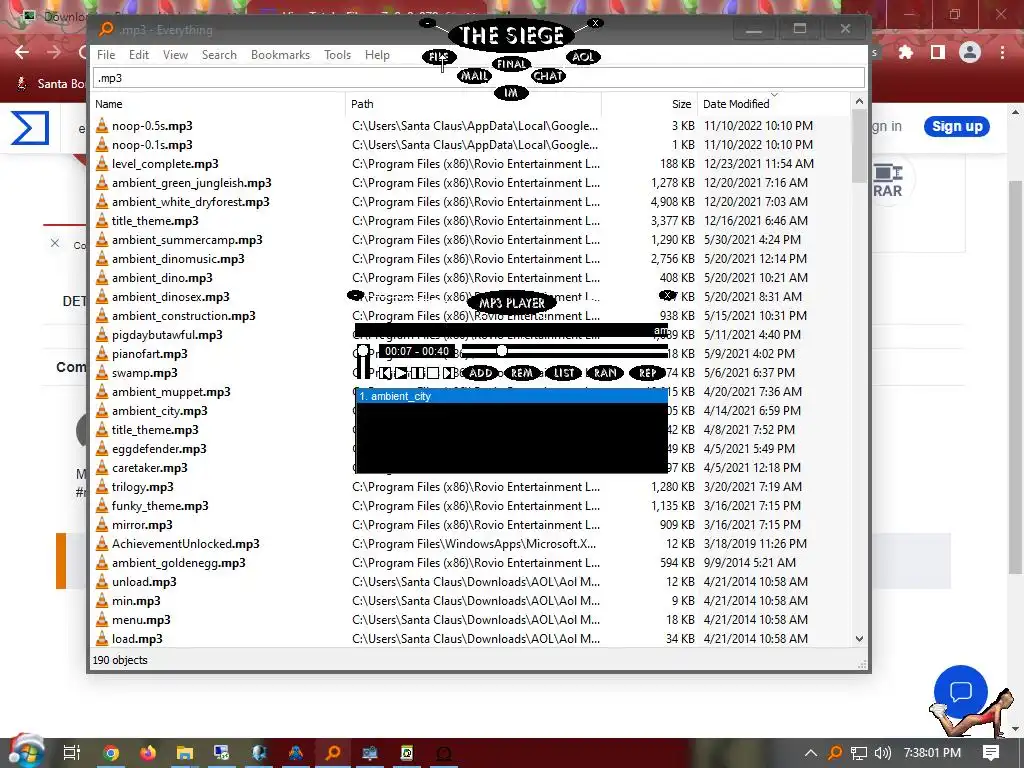The height and width of the screenshot is (768, 1024).
Task: Select playlist entry 1. ambient_city
Action: coord(511,396)
